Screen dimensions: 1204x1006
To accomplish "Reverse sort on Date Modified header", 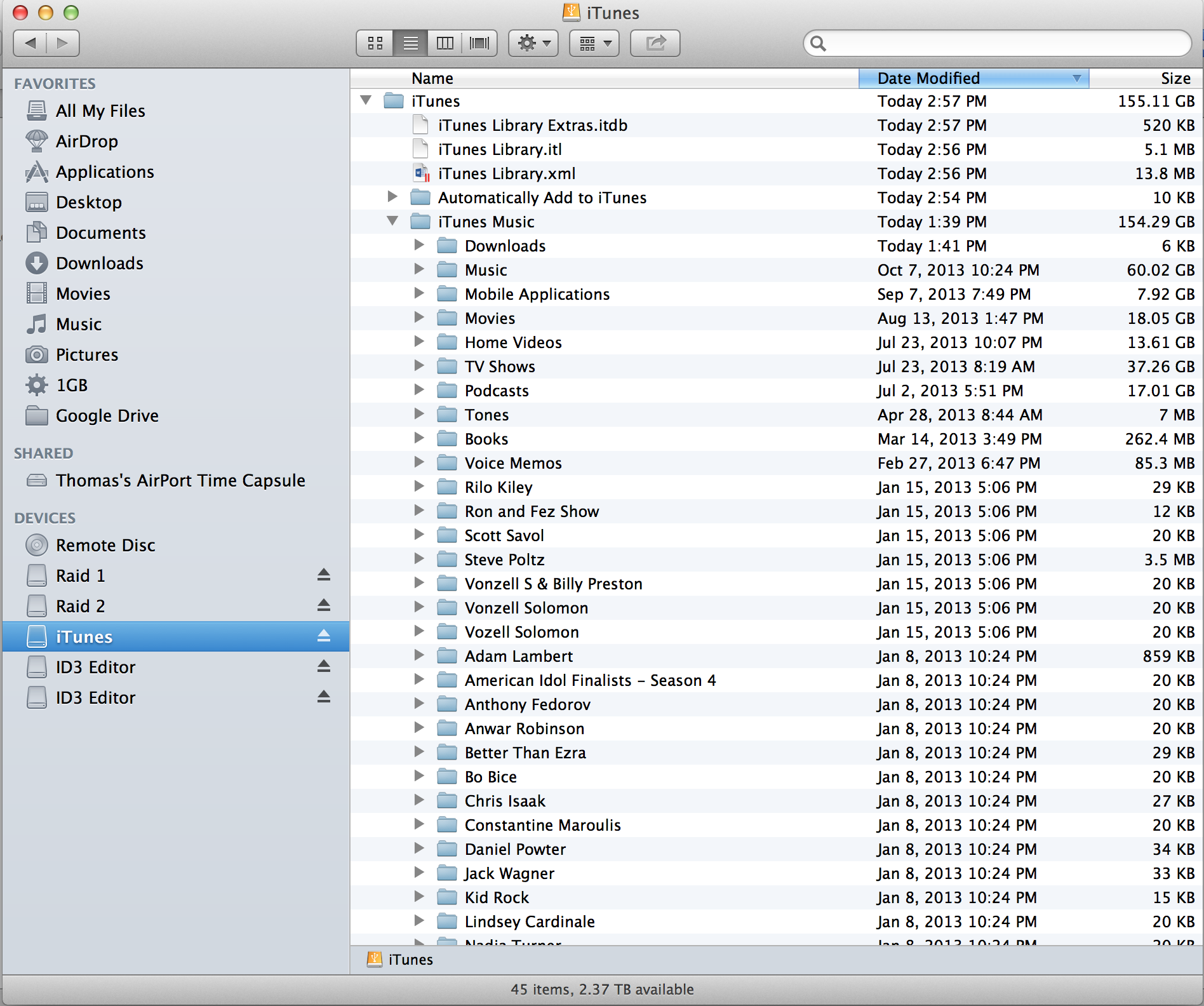I will (x=974, y=78).
